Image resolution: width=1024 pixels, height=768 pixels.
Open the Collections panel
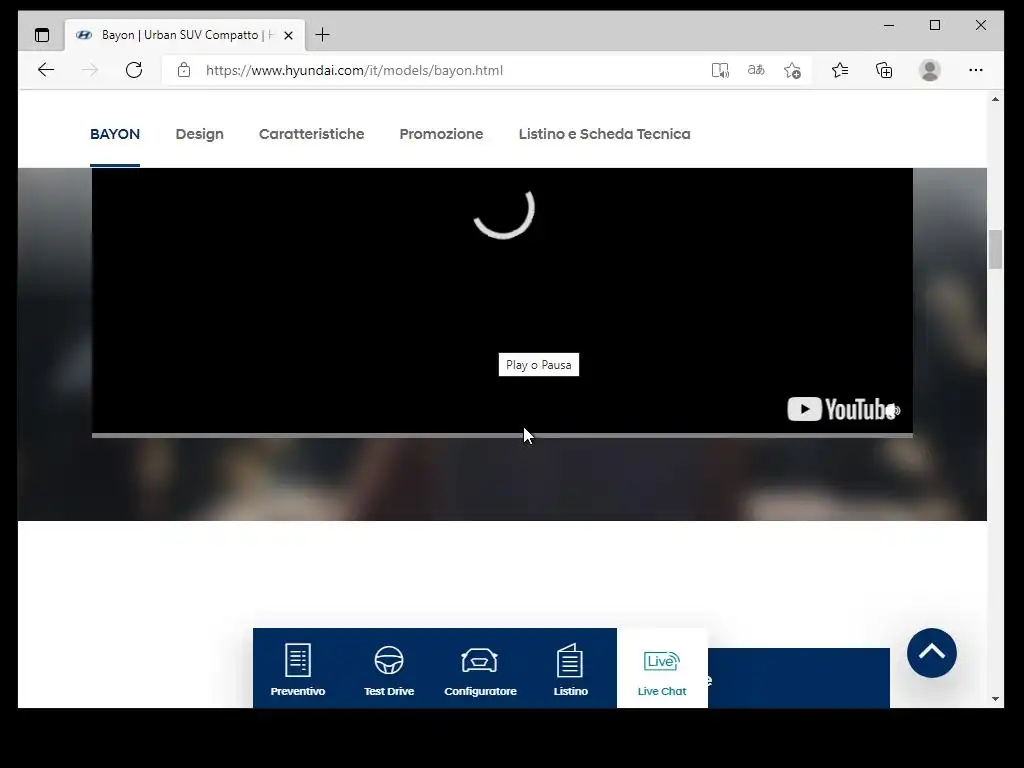tap(884, 70)
